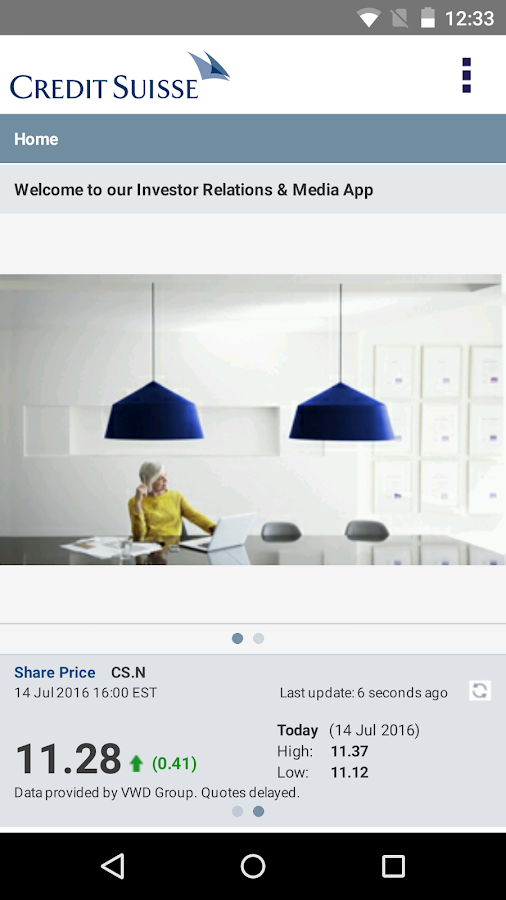Tap the Wi-Fi status icon
506x900 pixels.
pyautogui.click(x=368, y=18)
